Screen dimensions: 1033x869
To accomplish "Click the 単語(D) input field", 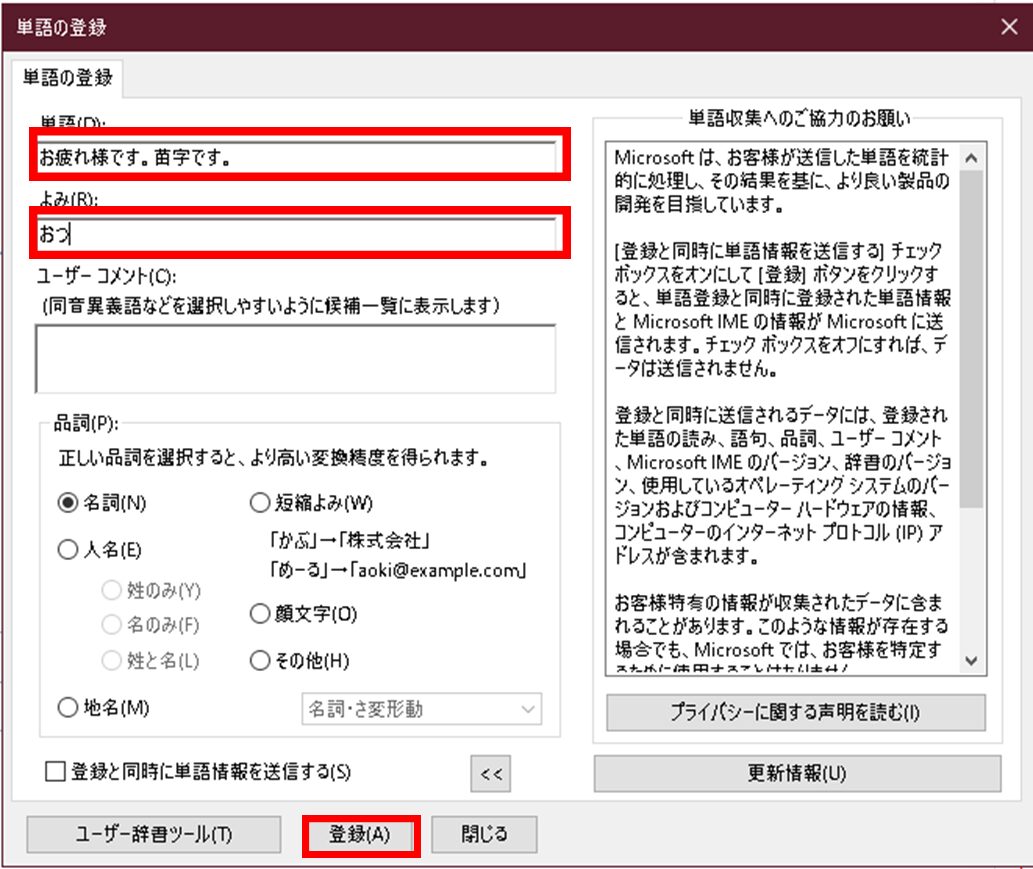I will pyautogui.click(x=298, y=157).
